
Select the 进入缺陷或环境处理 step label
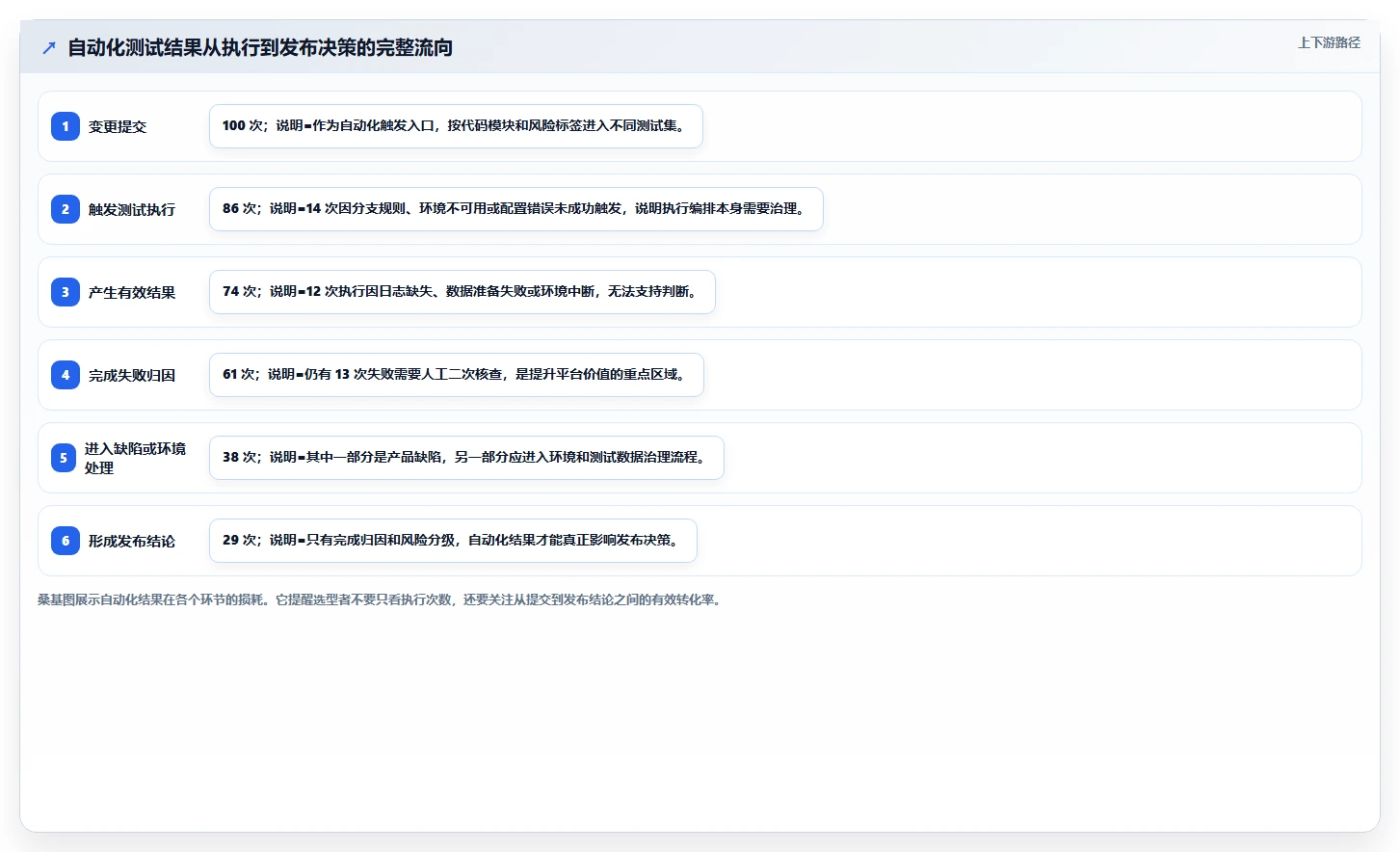[x=135, y=458]
